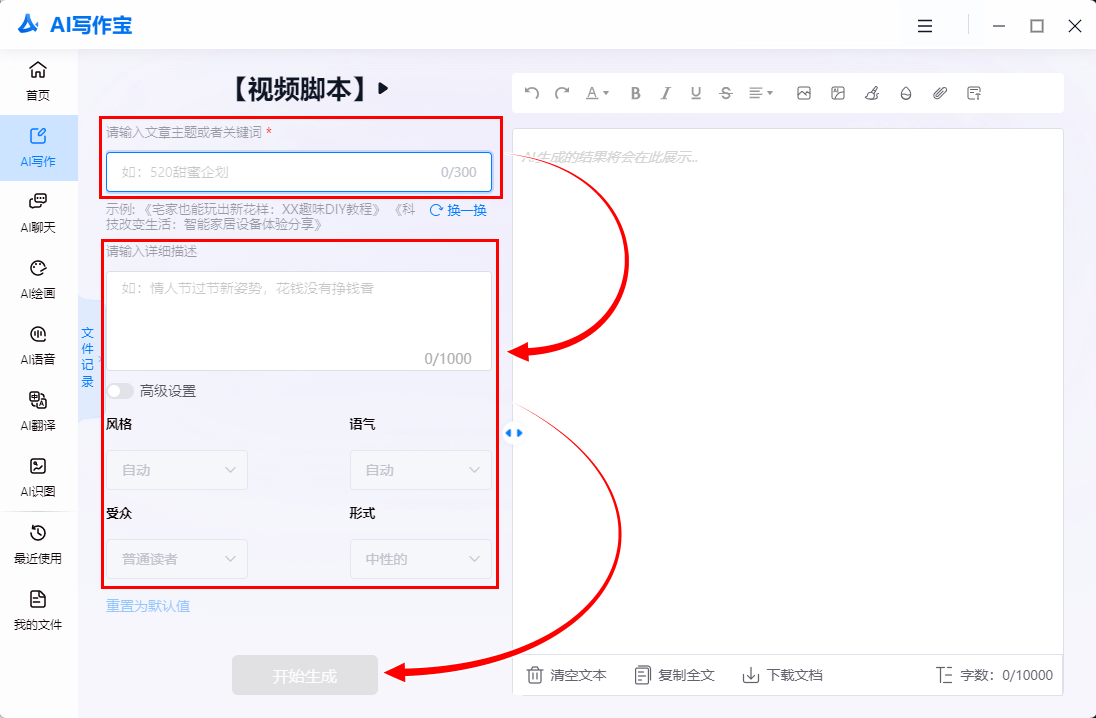Open the 语气 dropdown

(x=420, y=470)
